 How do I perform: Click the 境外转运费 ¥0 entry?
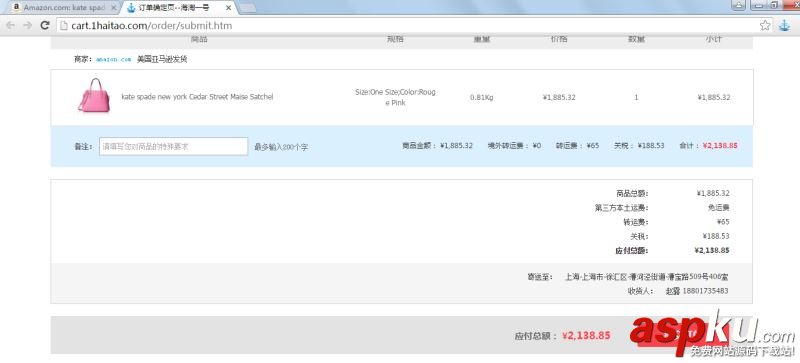[x=514, y=146]
